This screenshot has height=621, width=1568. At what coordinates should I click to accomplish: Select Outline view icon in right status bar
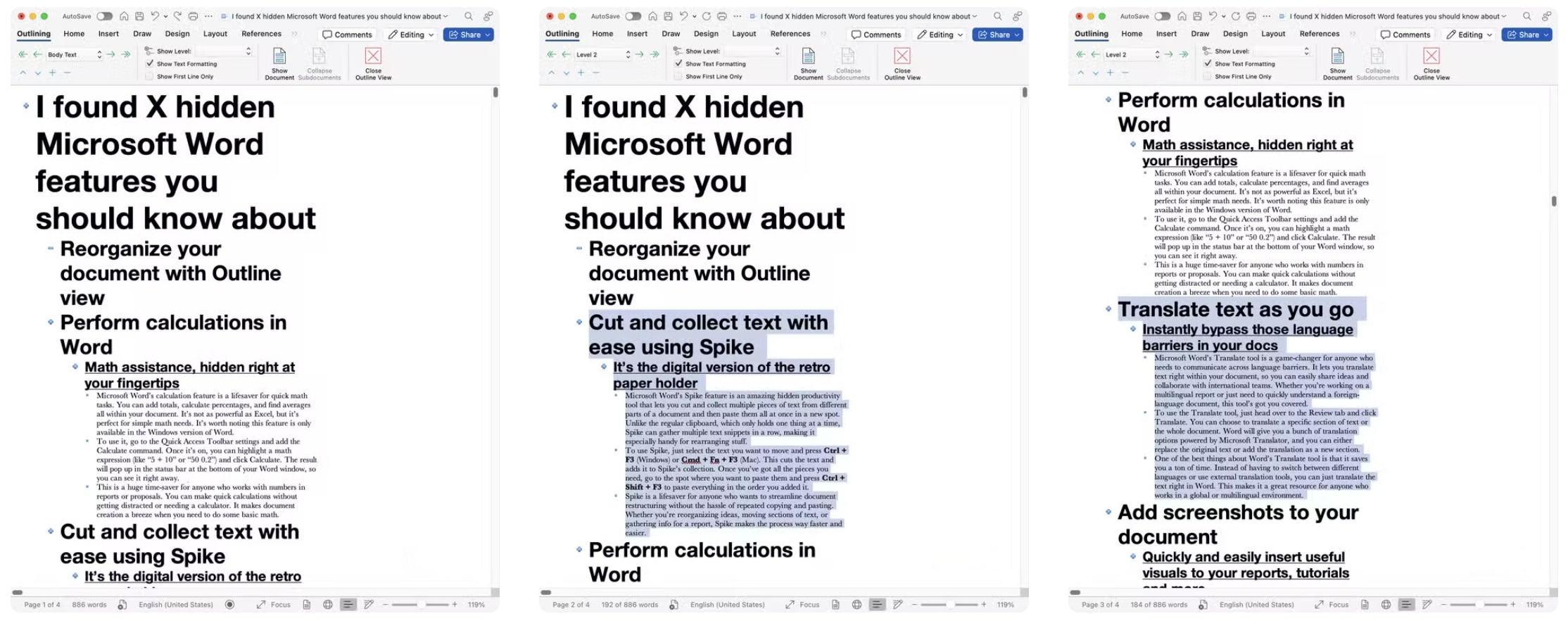pyautogui.click(x=1406, y=605)
